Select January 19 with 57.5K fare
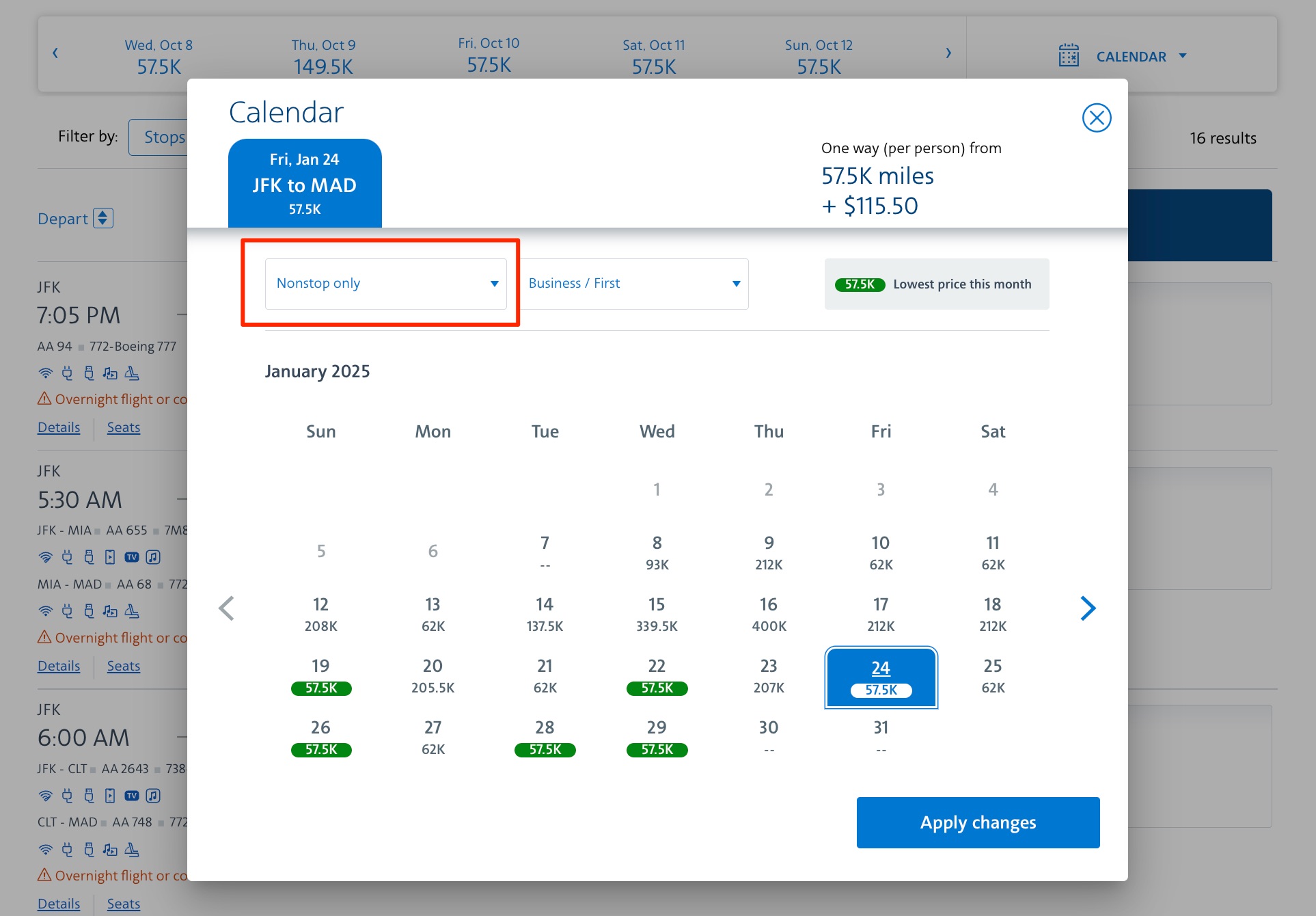 (x=321, y=675)
